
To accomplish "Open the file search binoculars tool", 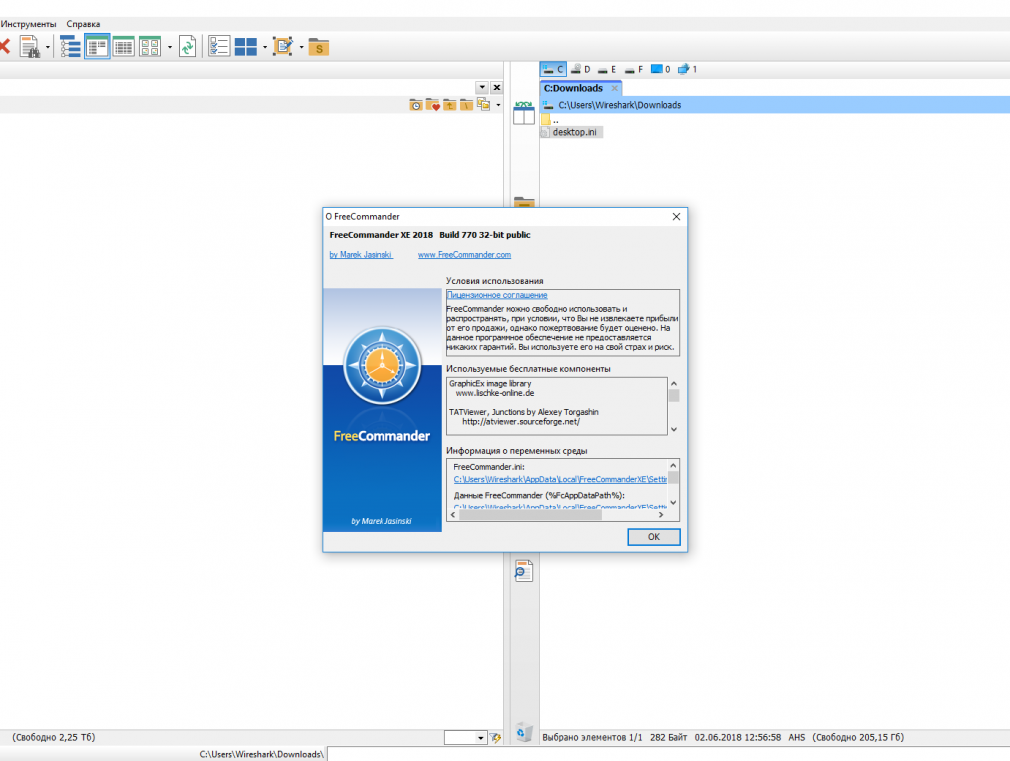I will click(30, 47).
